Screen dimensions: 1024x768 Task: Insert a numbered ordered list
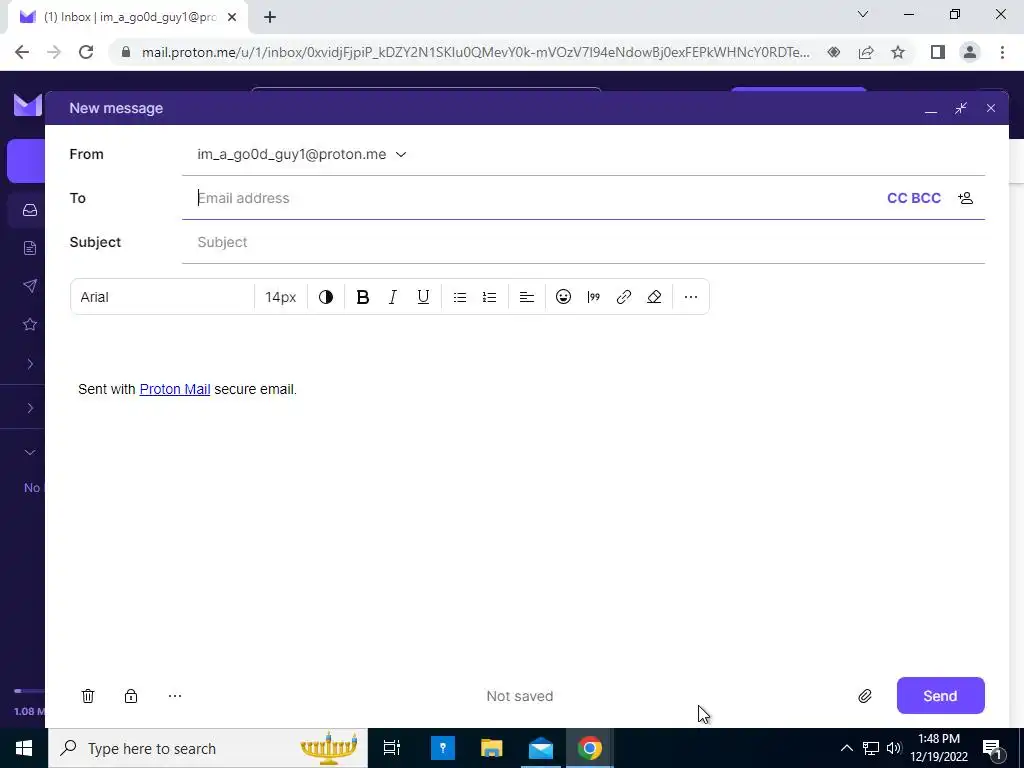pyautogui.click(x=489, y=297)
